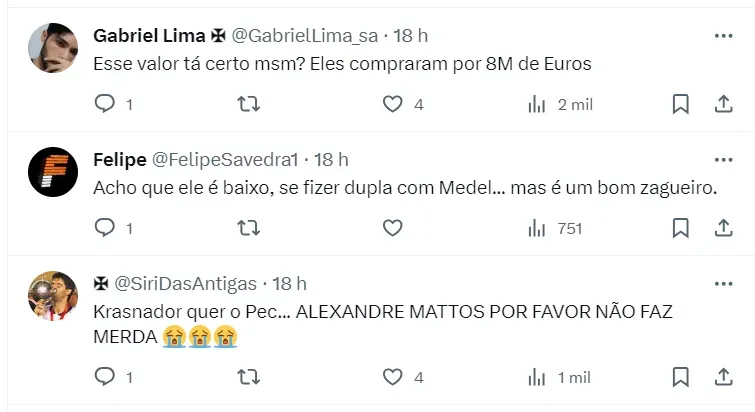Open the @FelipeSavedra1 profile link
The image size is (755, 412).
tap(224, 160)
